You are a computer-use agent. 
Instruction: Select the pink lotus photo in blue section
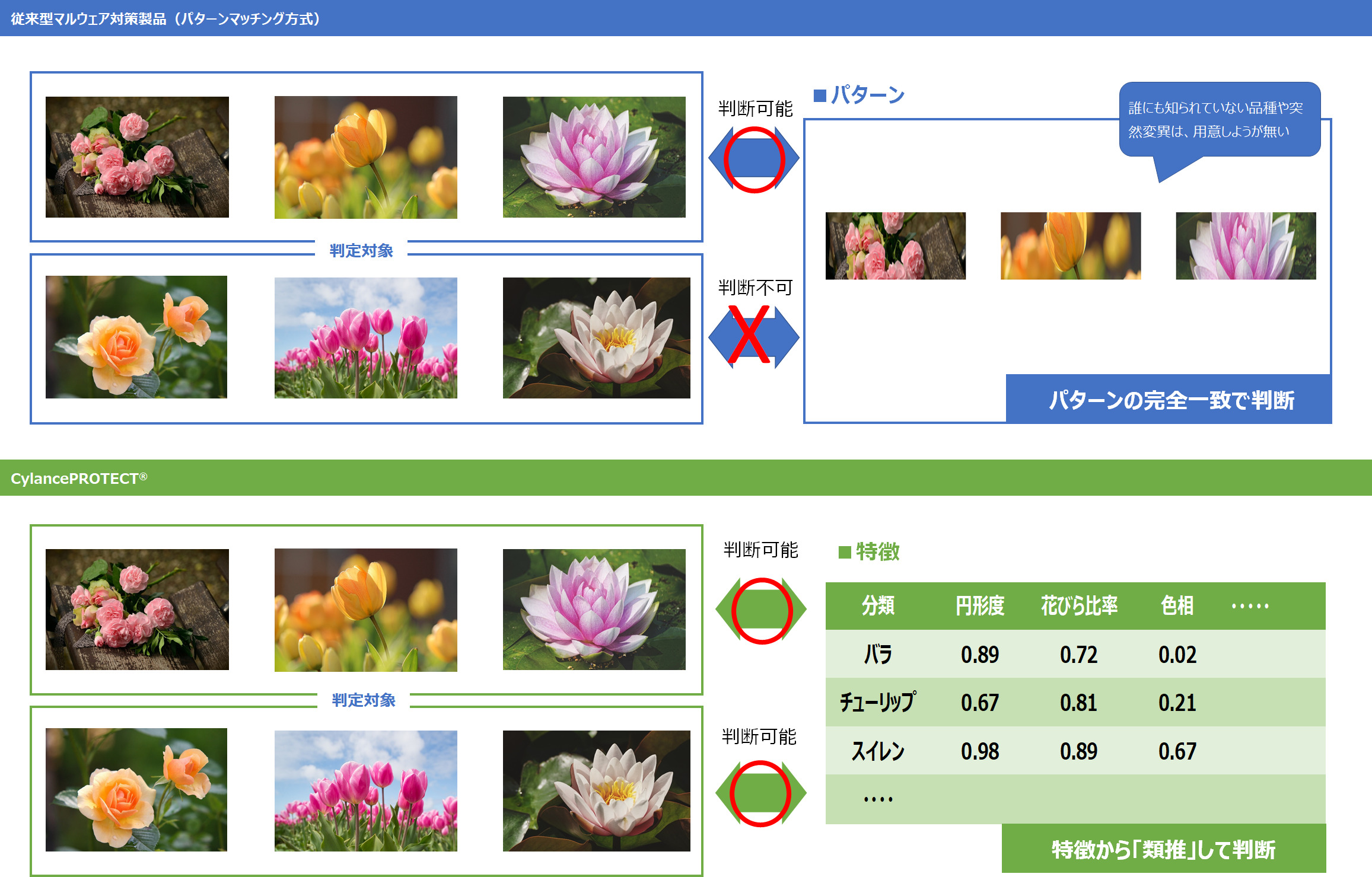[594, 157]
